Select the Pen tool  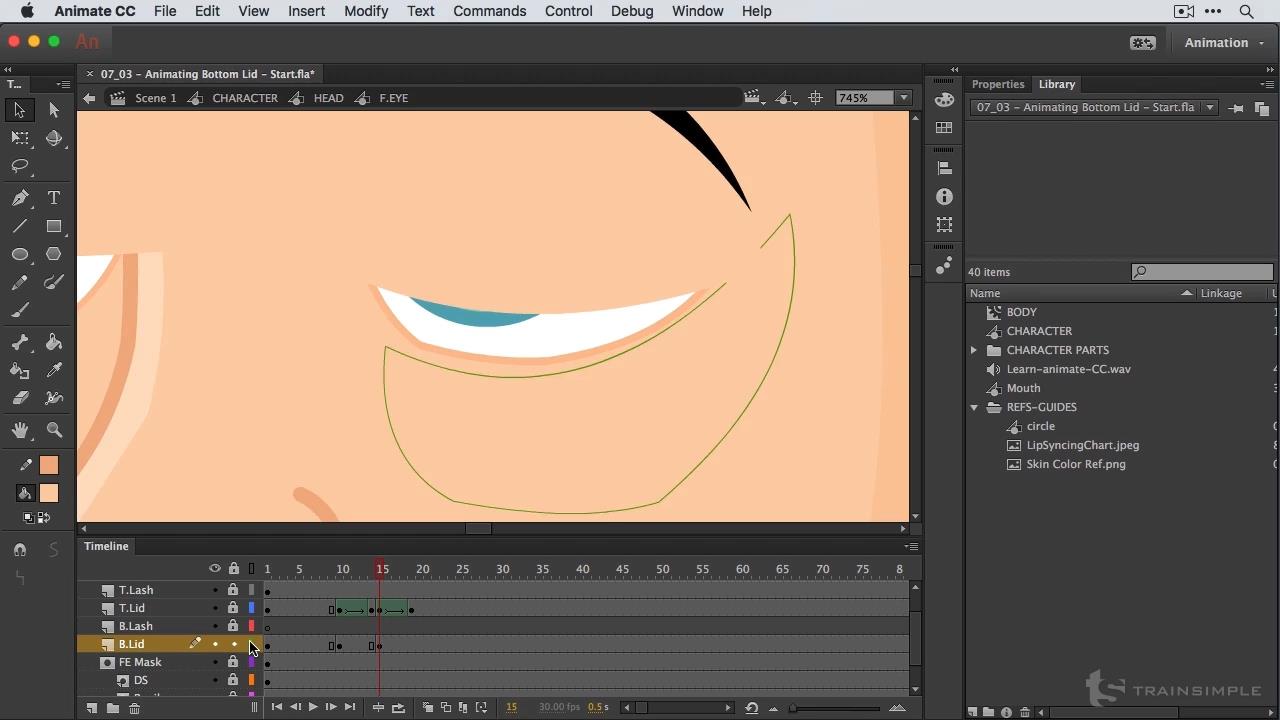20,198
